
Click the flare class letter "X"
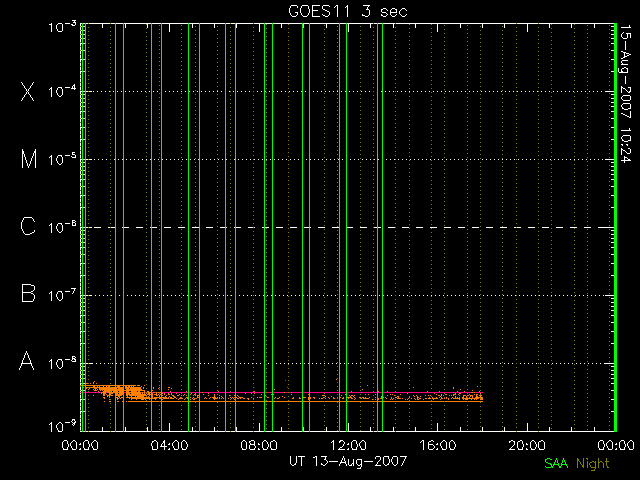(x=28, y=91)
